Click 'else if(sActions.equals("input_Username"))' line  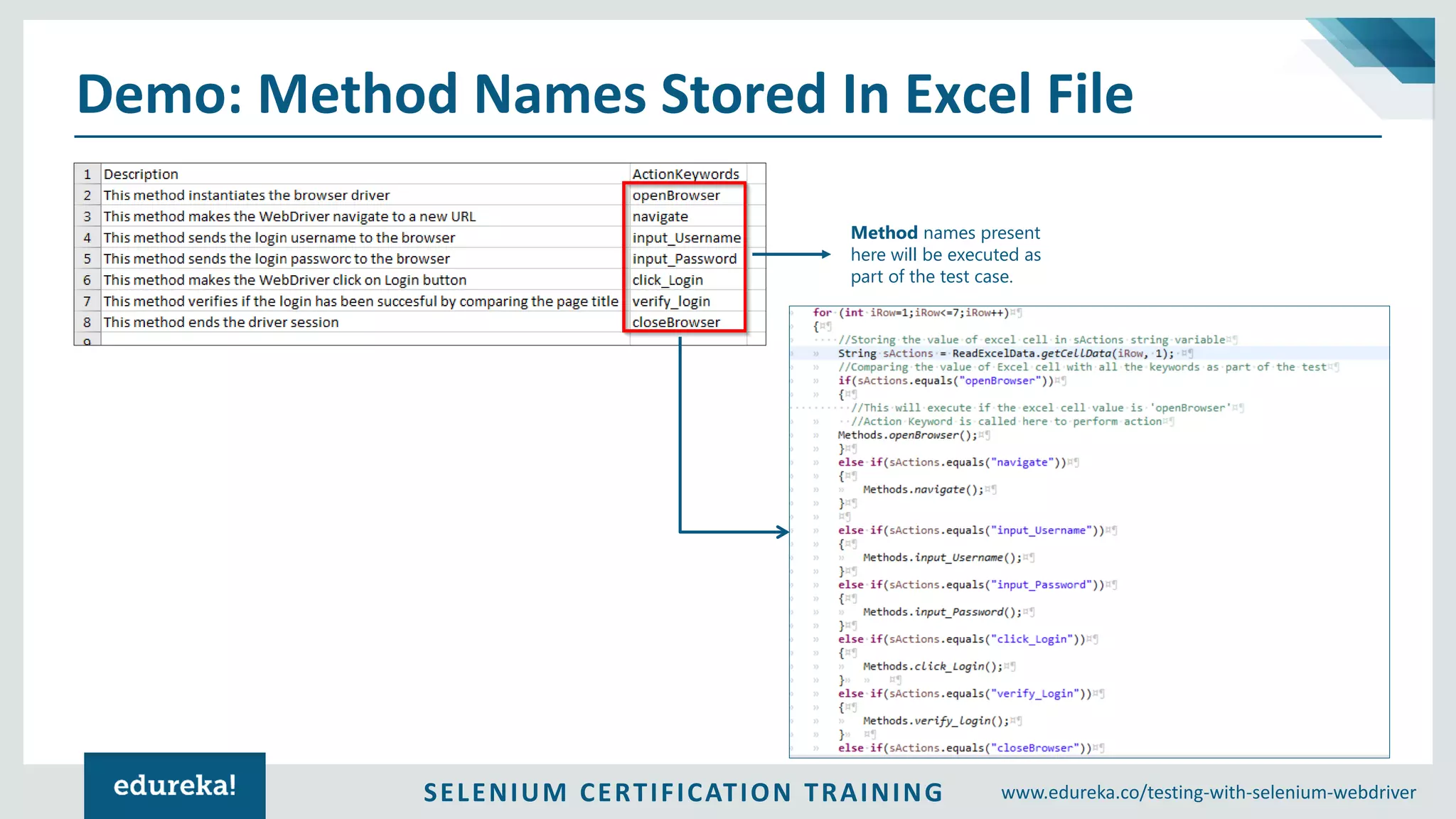pos(971,530)
